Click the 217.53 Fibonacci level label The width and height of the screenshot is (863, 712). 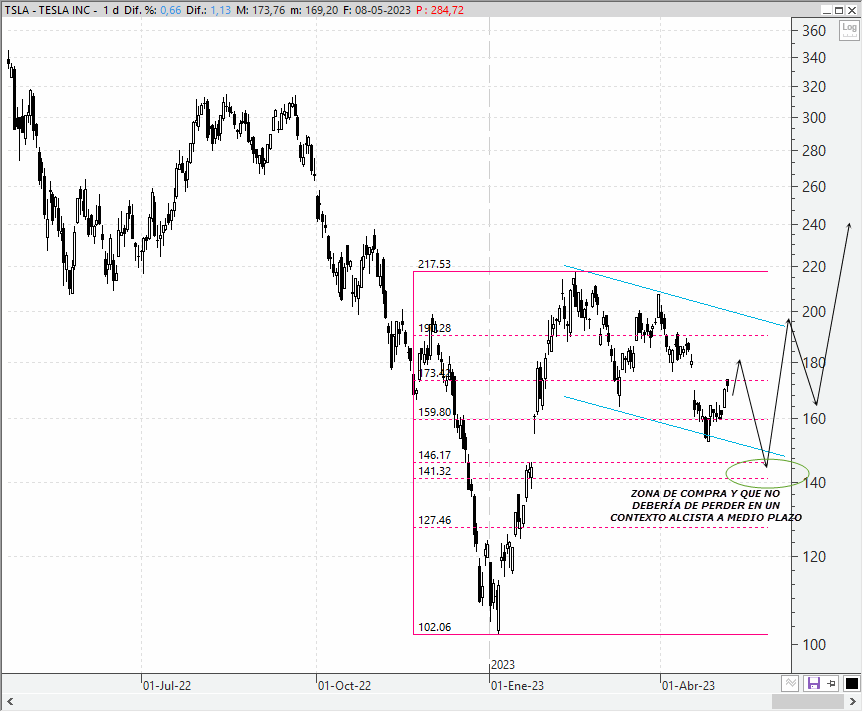click(434, 264)
